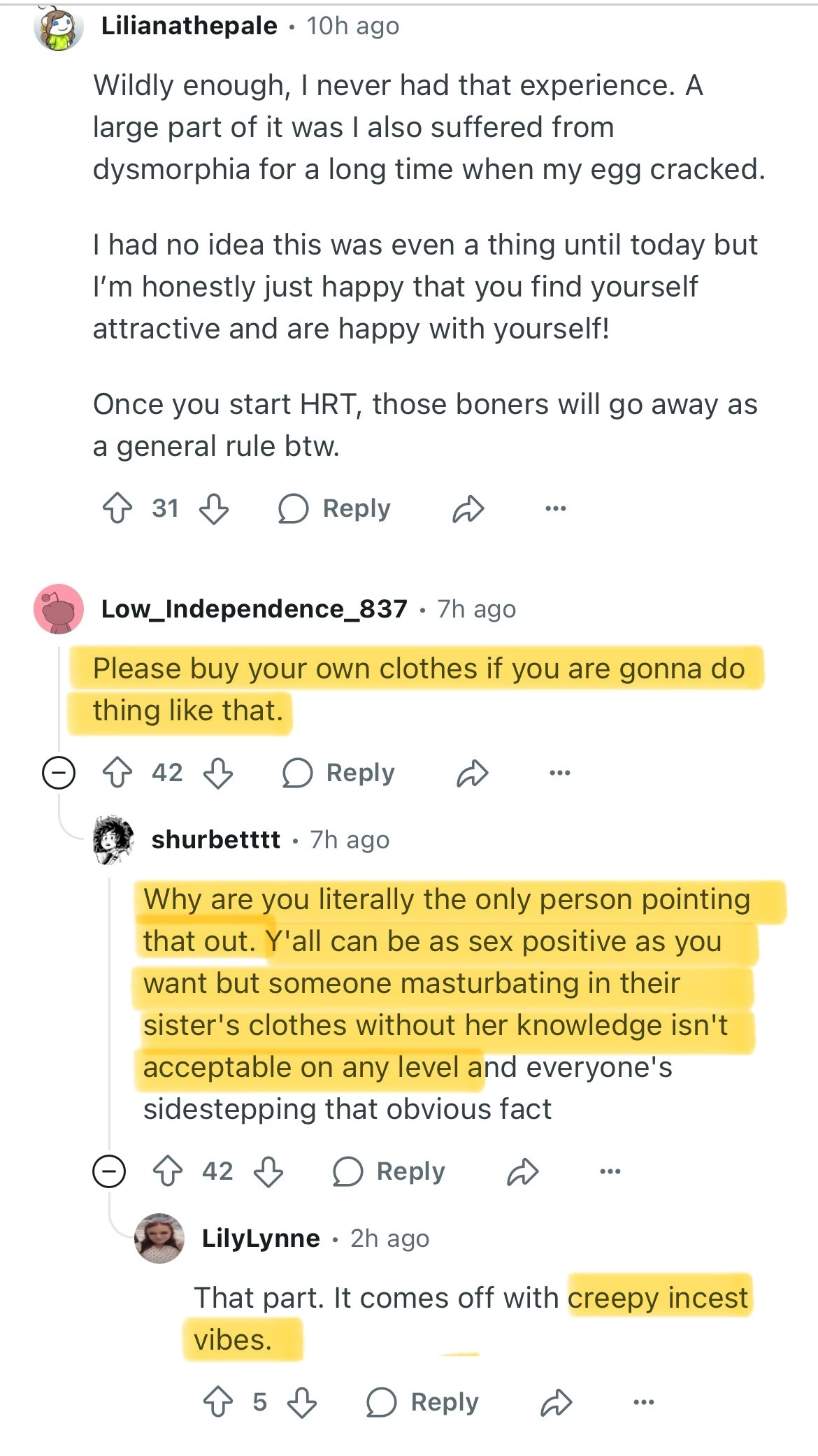Upvote Low_Independence_837's comment
This screenshot has height=1456, width=818.
pyautogui.click(x=117, y=773)
